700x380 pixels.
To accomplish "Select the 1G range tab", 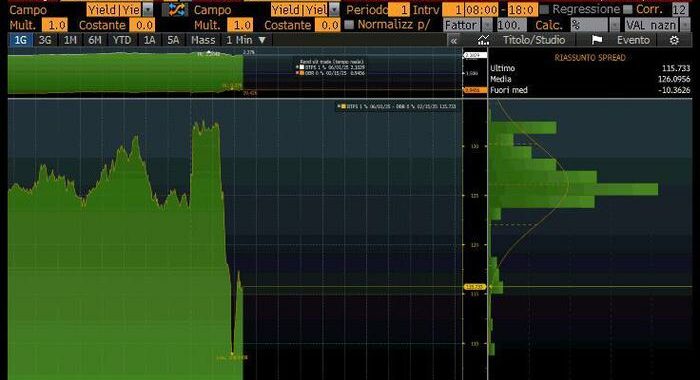I will 20,40.
